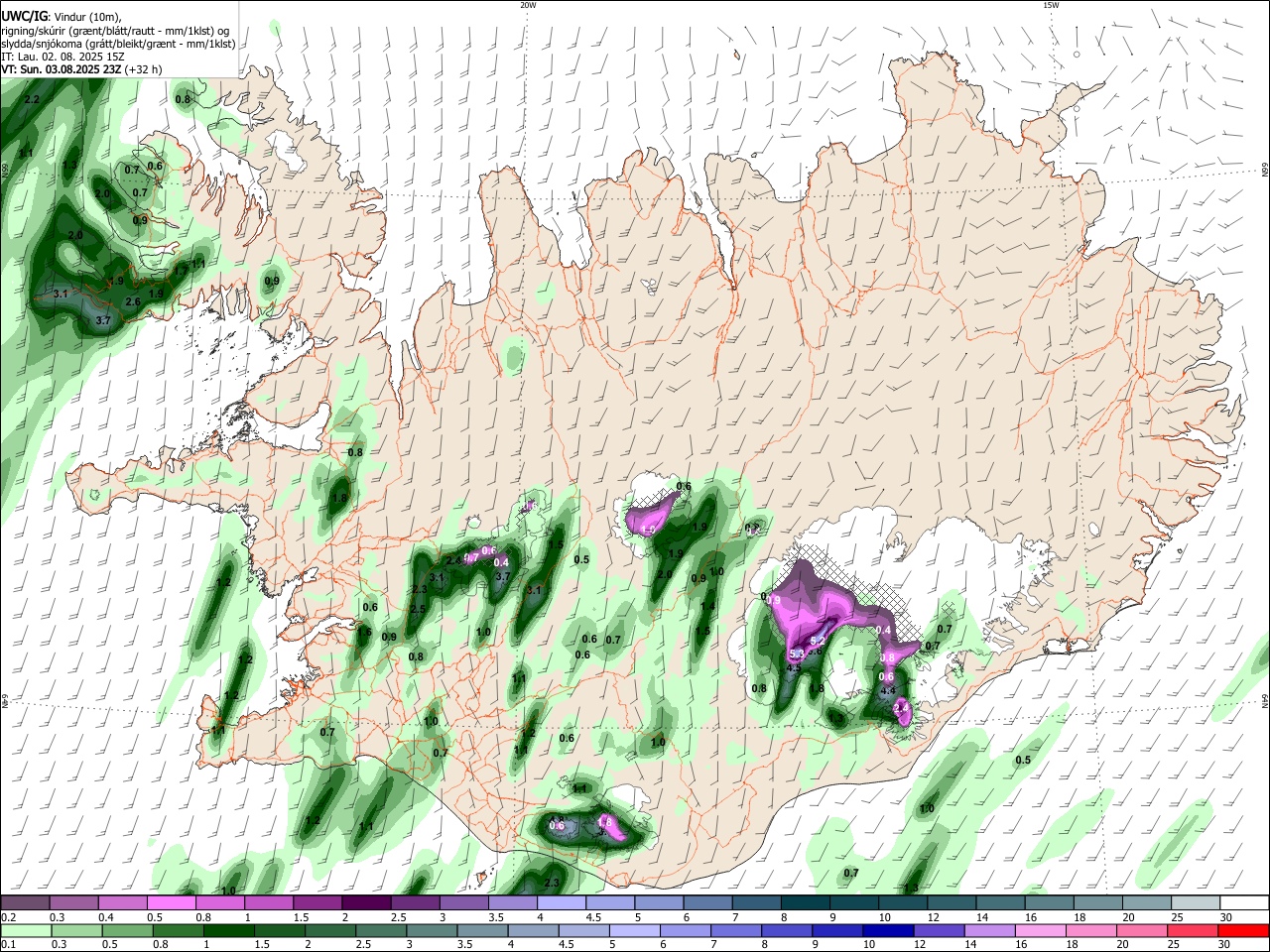Screen dimensions: 1270x952
Task: Select the dusky purple 0.2 swatch in the purple legend row
Action: [x=25, y=903]
